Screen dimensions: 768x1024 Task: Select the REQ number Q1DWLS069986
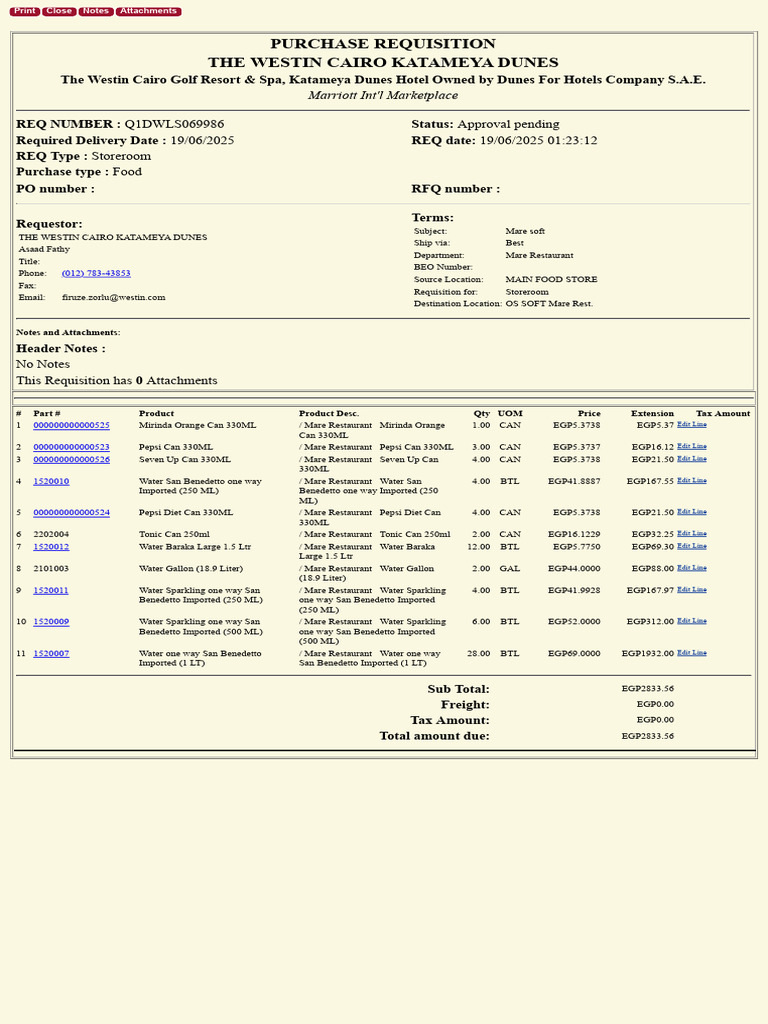click(x=174, y=124)
